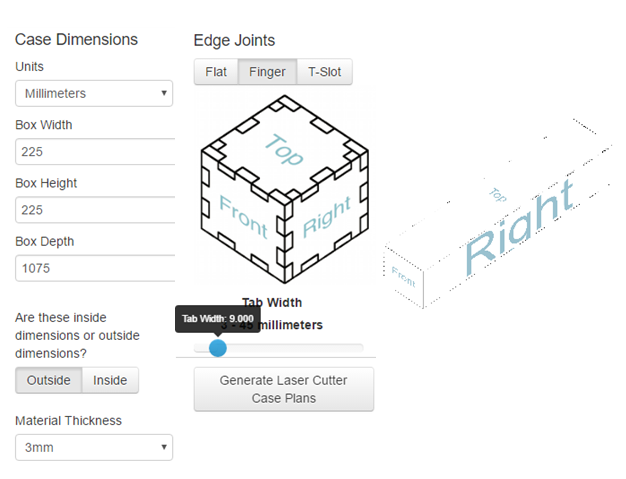Click the small Front end of 3D preview
This screenshot has height=479, width=626.
coord(404,276)
